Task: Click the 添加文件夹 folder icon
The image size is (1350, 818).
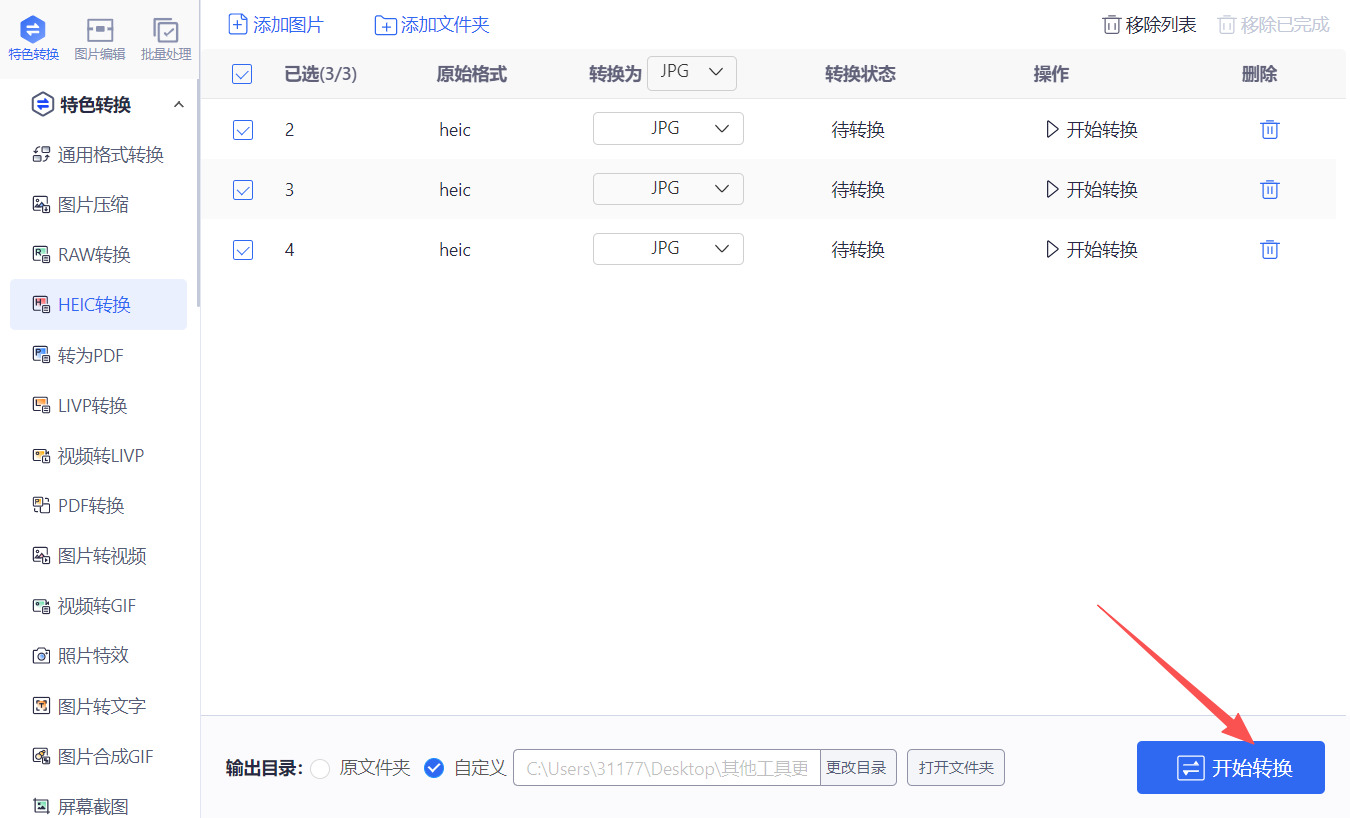Action: pos(385,25)
